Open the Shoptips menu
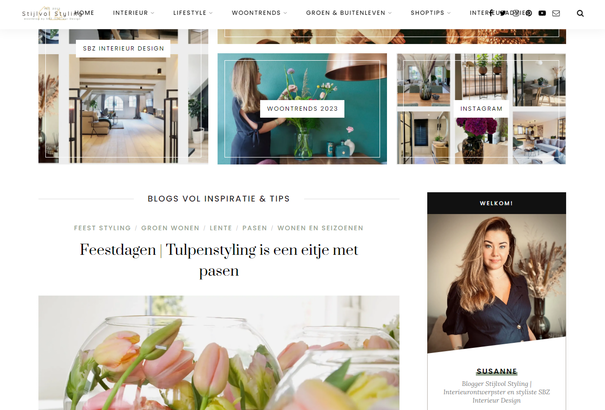Viewport: 605px width, 410px height. pos(430,13)
